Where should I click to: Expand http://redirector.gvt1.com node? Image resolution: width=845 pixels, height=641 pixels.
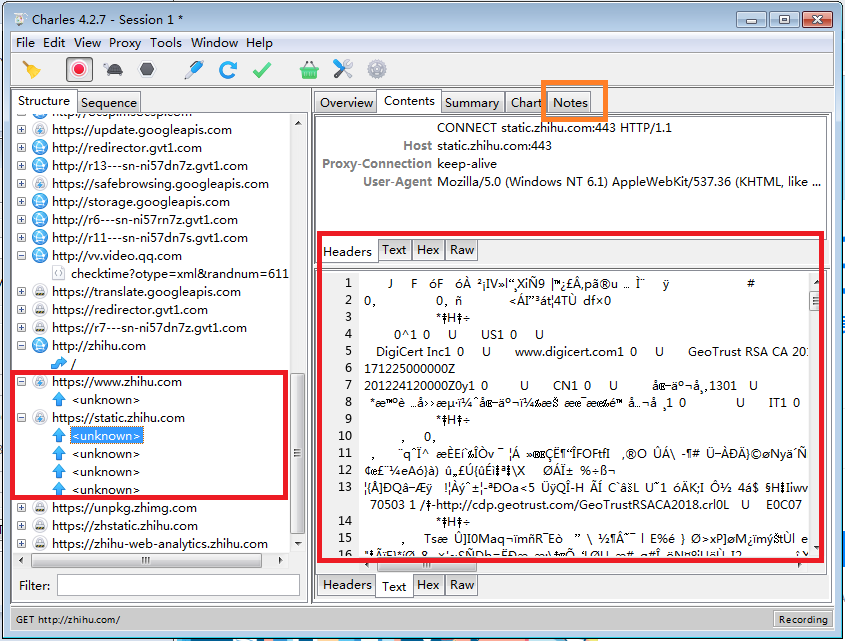click(x=22, y=147)
